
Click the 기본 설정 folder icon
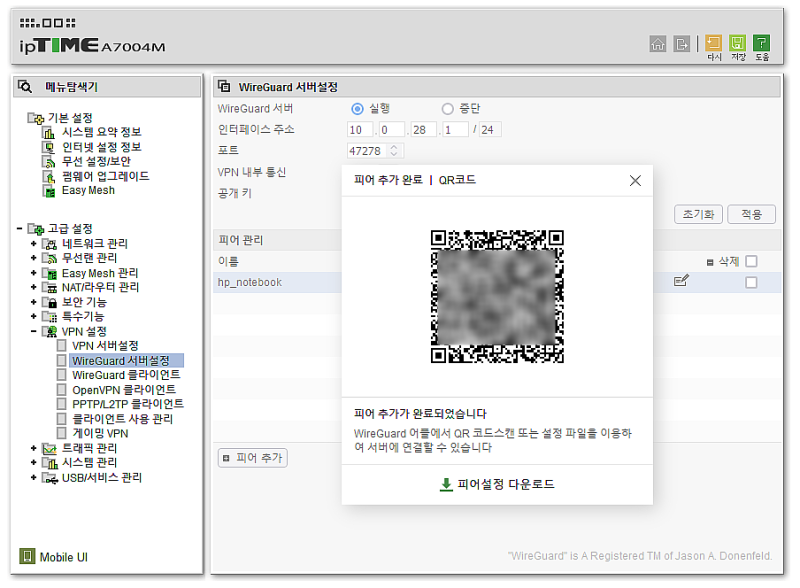coord(36,118)
